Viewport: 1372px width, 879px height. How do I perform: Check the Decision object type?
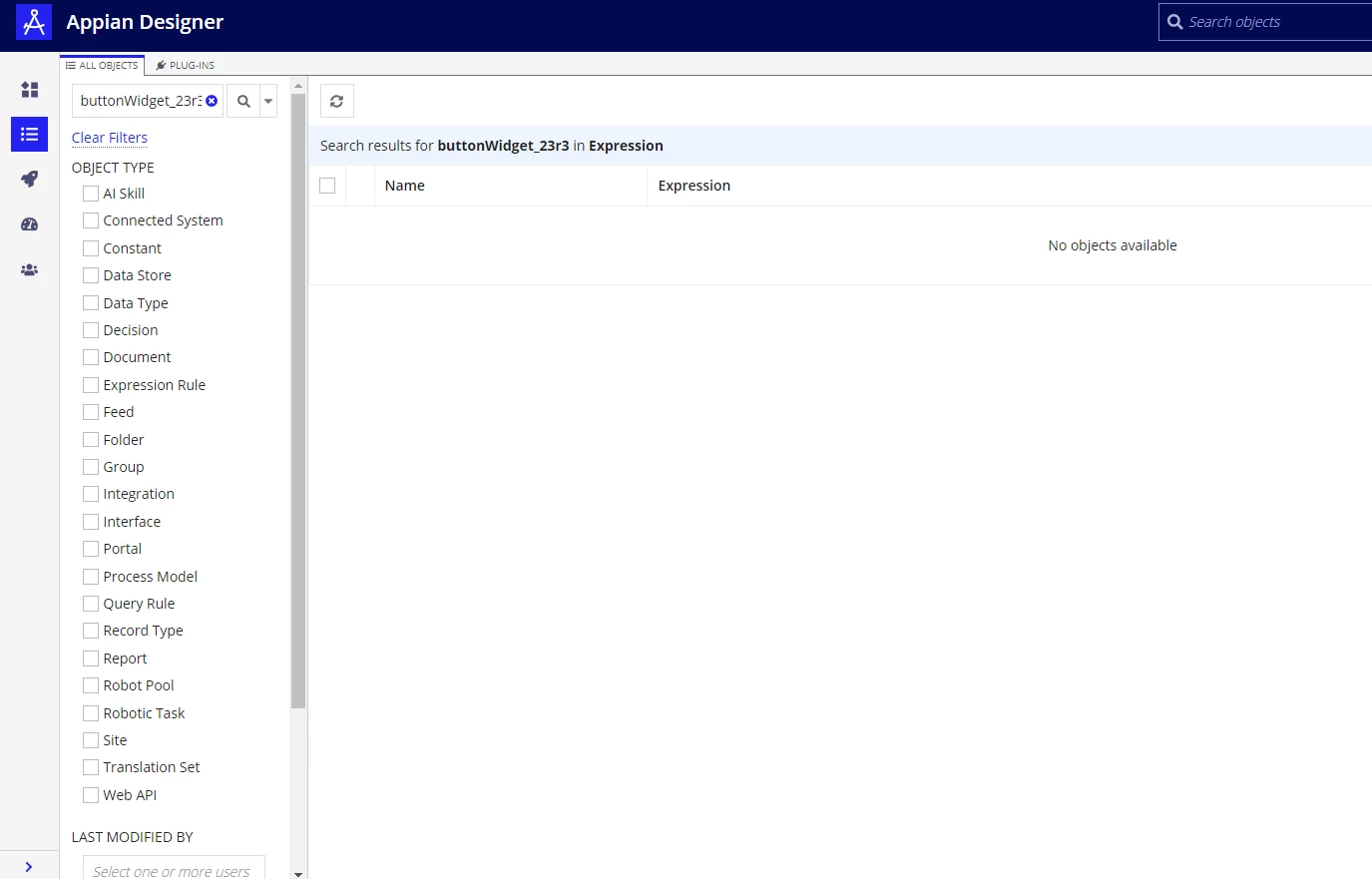pyautogui.click(x=91, y=330)
